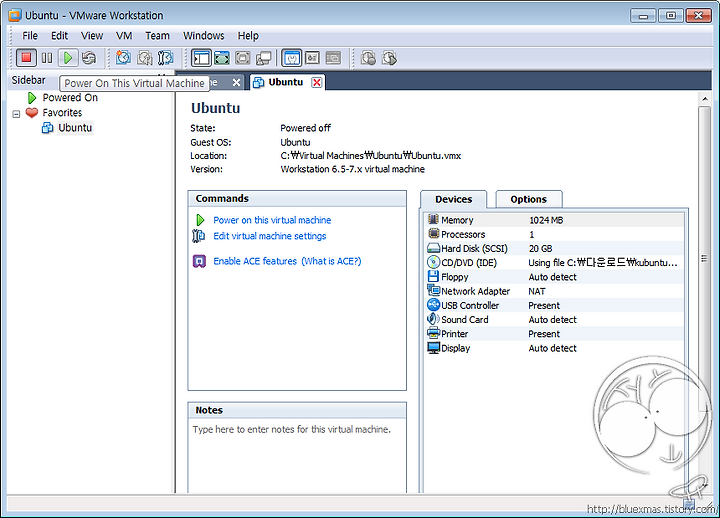This screenshot has width=720, height=518.
Task: Click the Capture Movie toolbar icon
Action: point(389,58)
